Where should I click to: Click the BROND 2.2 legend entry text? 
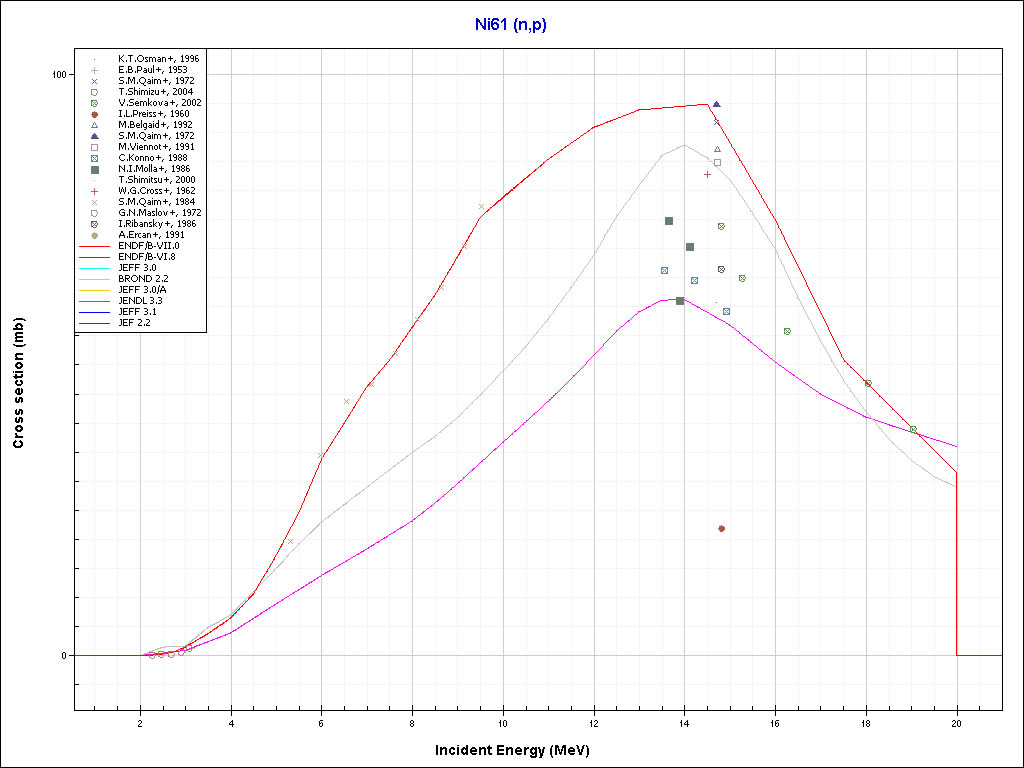[143, 279]
